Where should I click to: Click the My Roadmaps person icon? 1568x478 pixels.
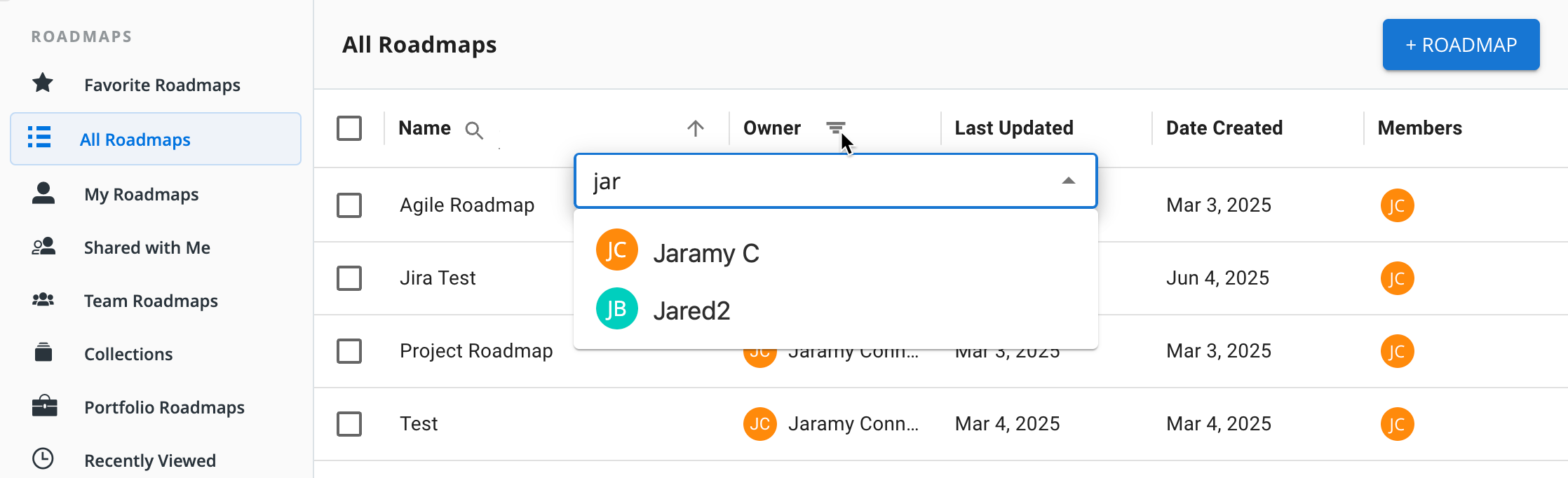pos(43,193)
